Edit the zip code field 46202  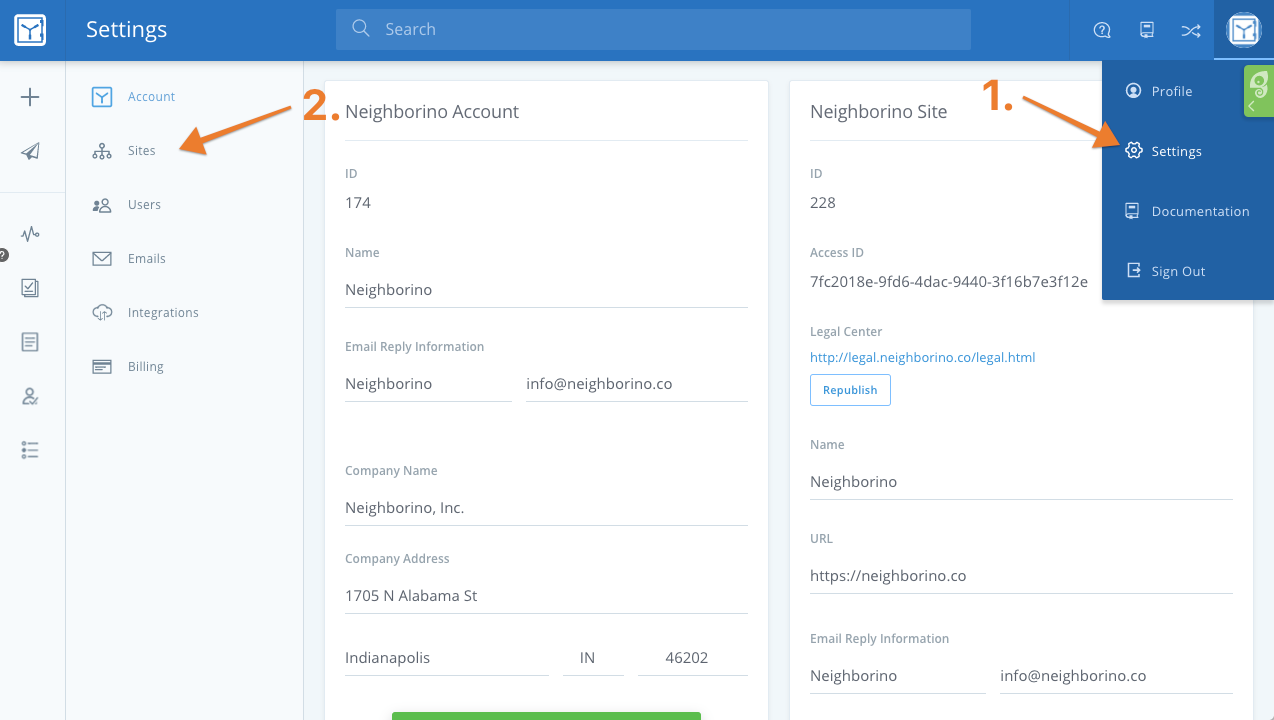click(693, 658)
